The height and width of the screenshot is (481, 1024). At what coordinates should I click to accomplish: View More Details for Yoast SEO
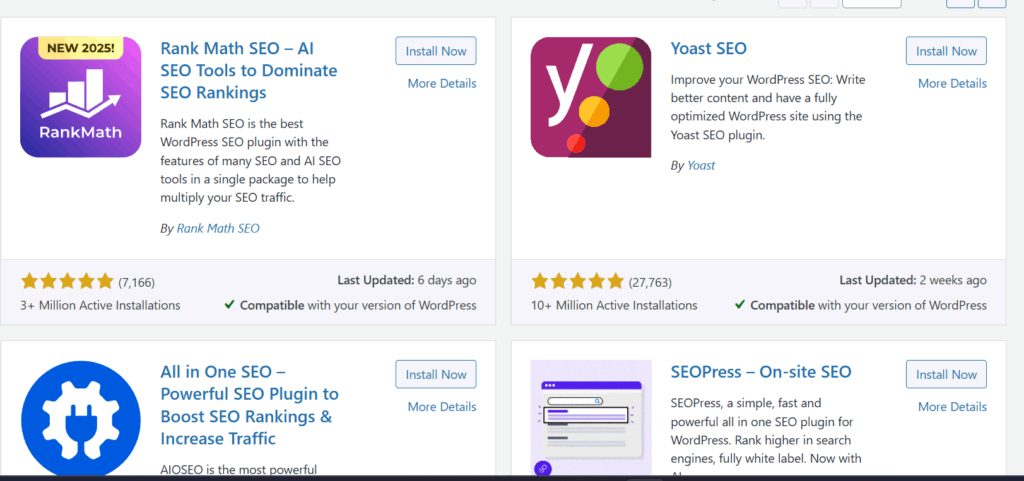click(x=952, y=83)
